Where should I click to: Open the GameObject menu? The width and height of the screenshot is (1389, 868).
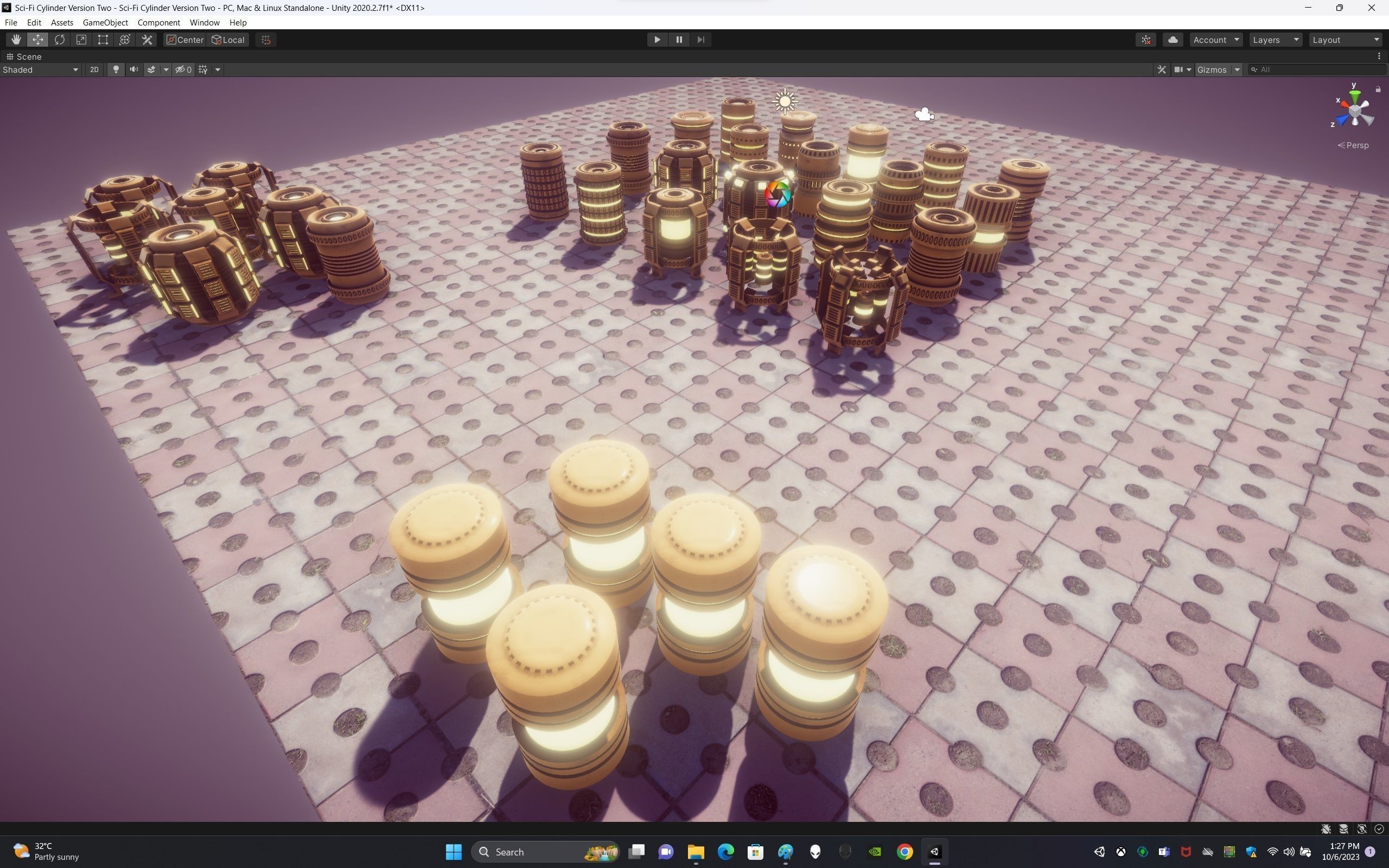coord(105,22)
